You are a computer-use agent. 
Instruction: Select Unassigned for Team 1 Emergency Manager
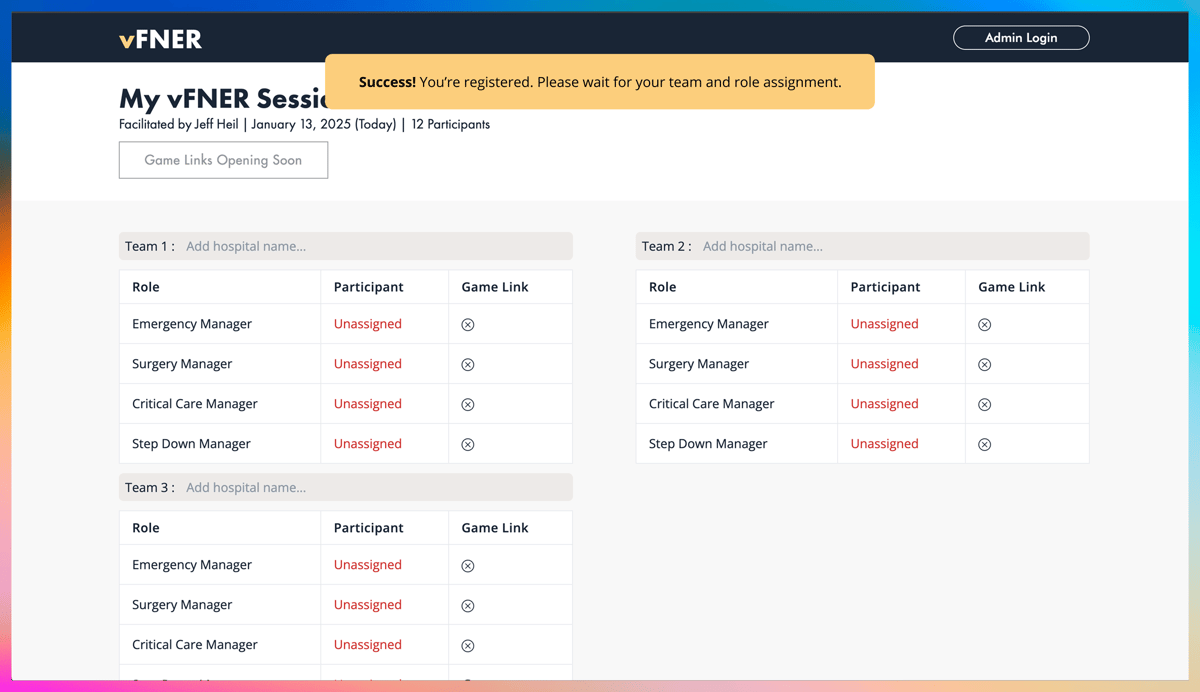(368, 324)
